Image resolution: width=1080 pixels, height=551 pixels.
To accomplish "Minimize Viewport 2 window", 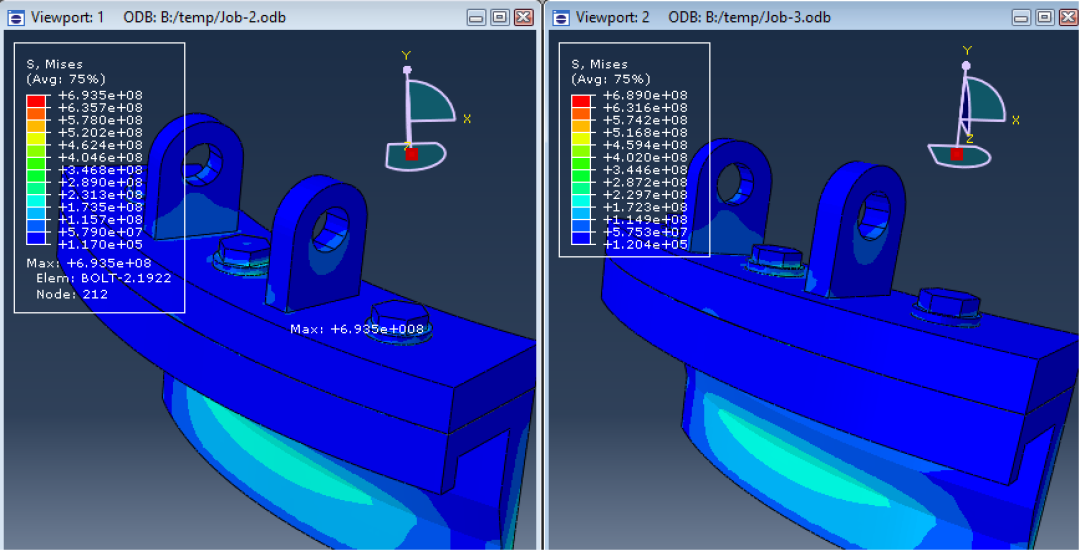I will pos(1021,17).
